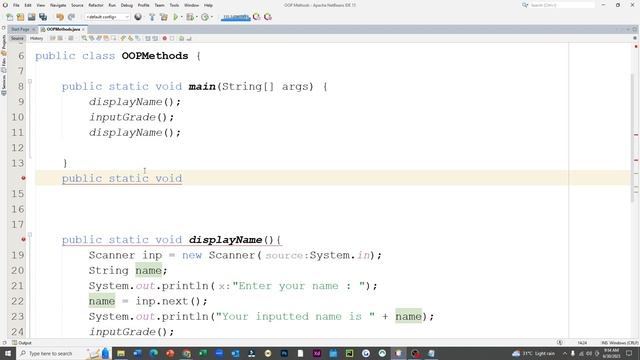This screenshot has height=360, width=640.
Task: Click the Build Project hammer icon
Action: [x=152, y=17]
